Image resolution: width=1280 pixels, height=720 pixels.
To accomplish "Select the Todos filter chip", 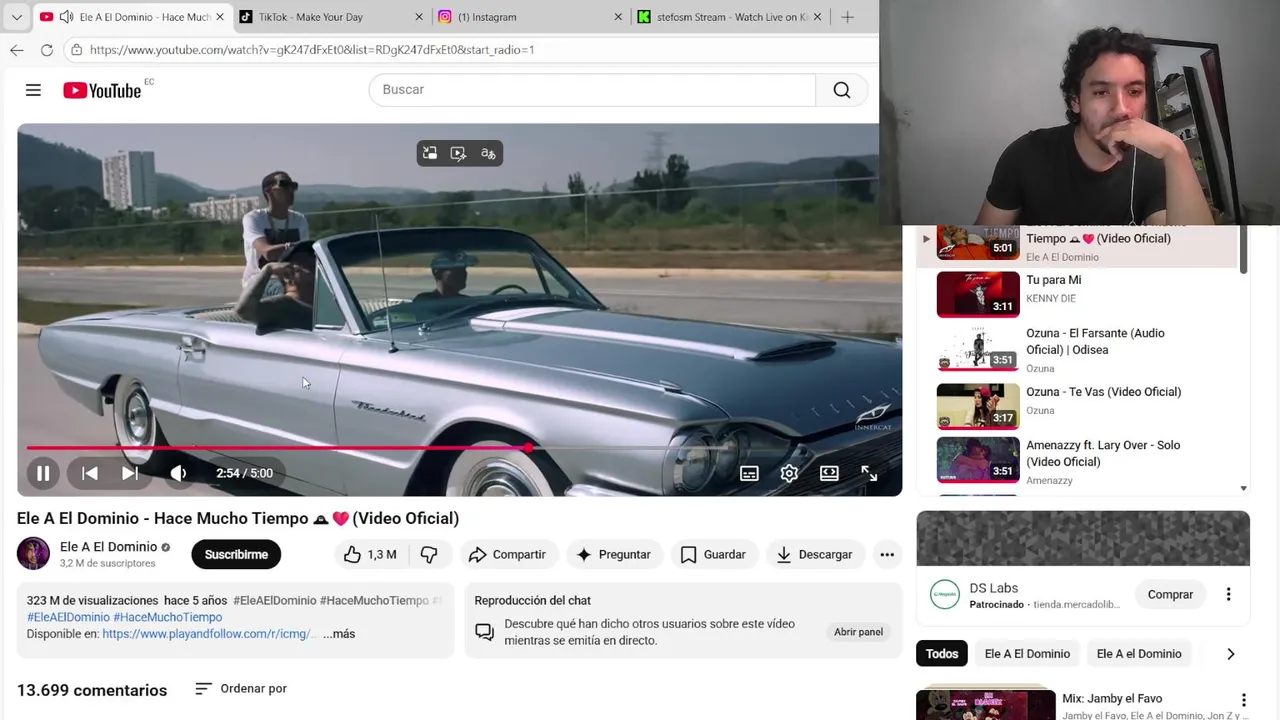I will click(942, 654).
